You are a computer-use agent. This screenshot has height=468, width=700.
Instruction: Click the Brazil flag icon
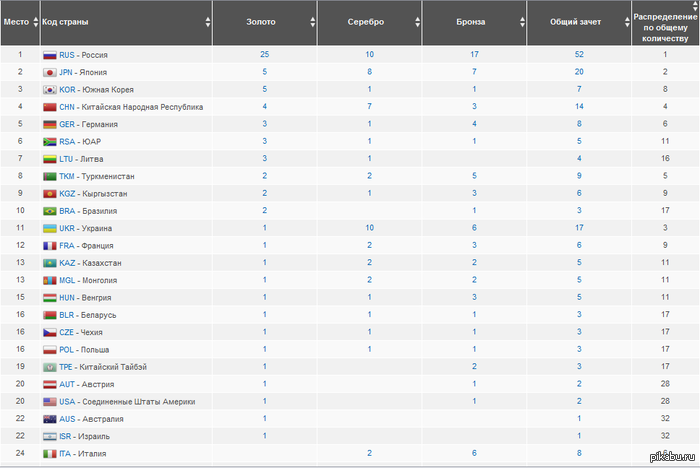(49, 211)
